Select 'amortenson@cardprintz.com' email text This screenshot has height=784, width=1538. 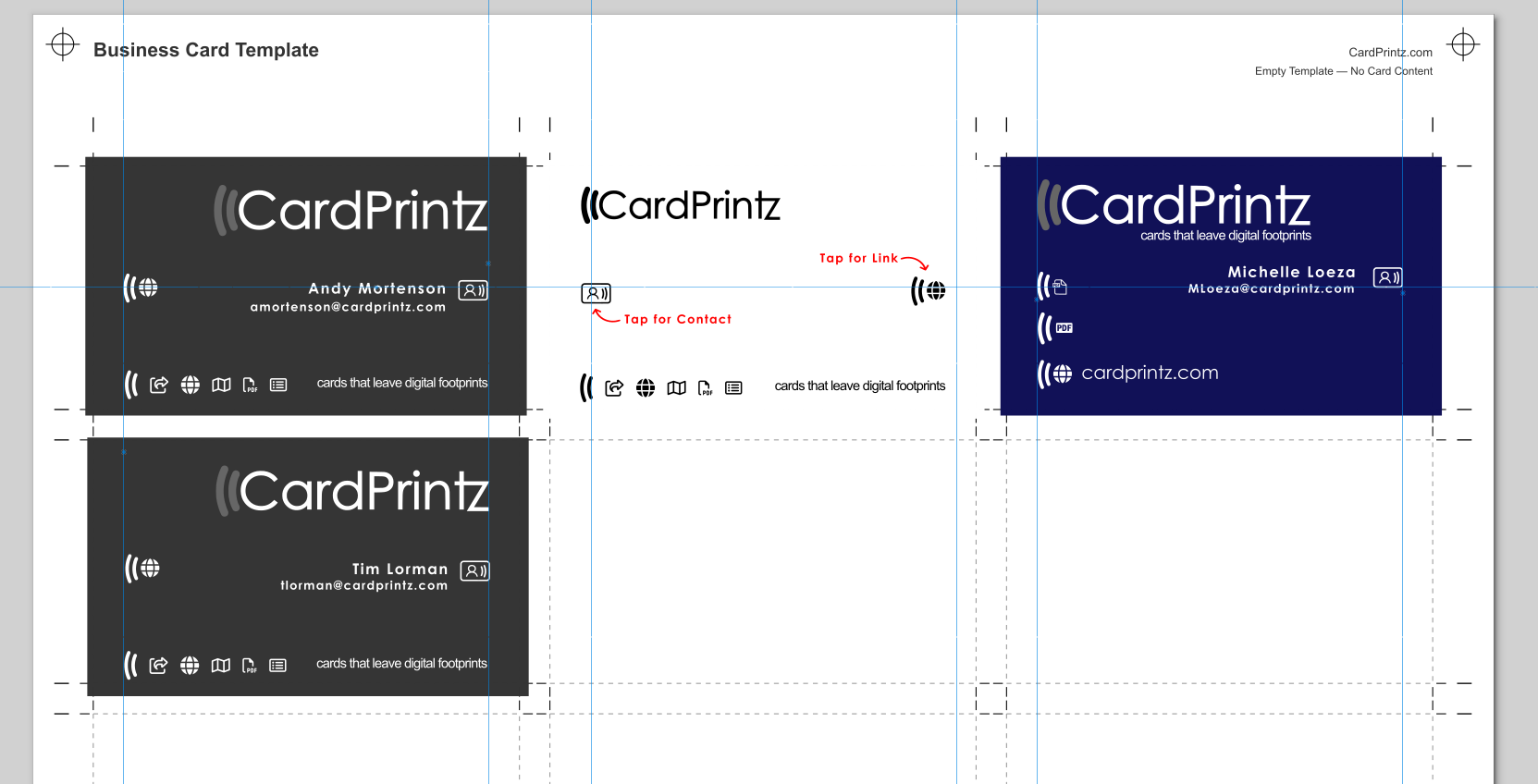[348, 307]
